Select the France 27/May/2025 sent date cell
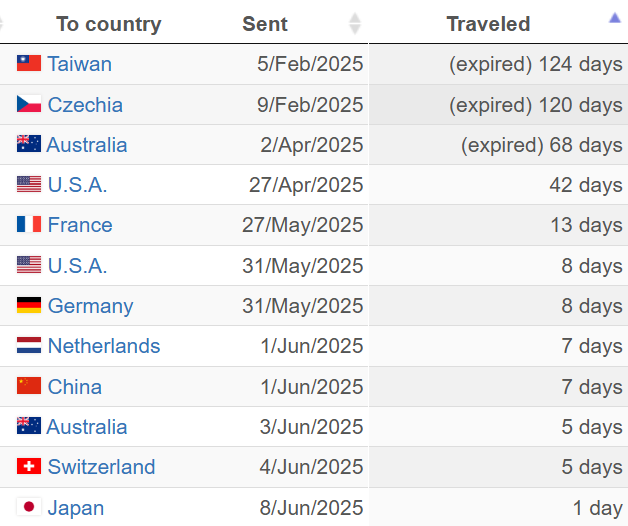 click(302, 225)
